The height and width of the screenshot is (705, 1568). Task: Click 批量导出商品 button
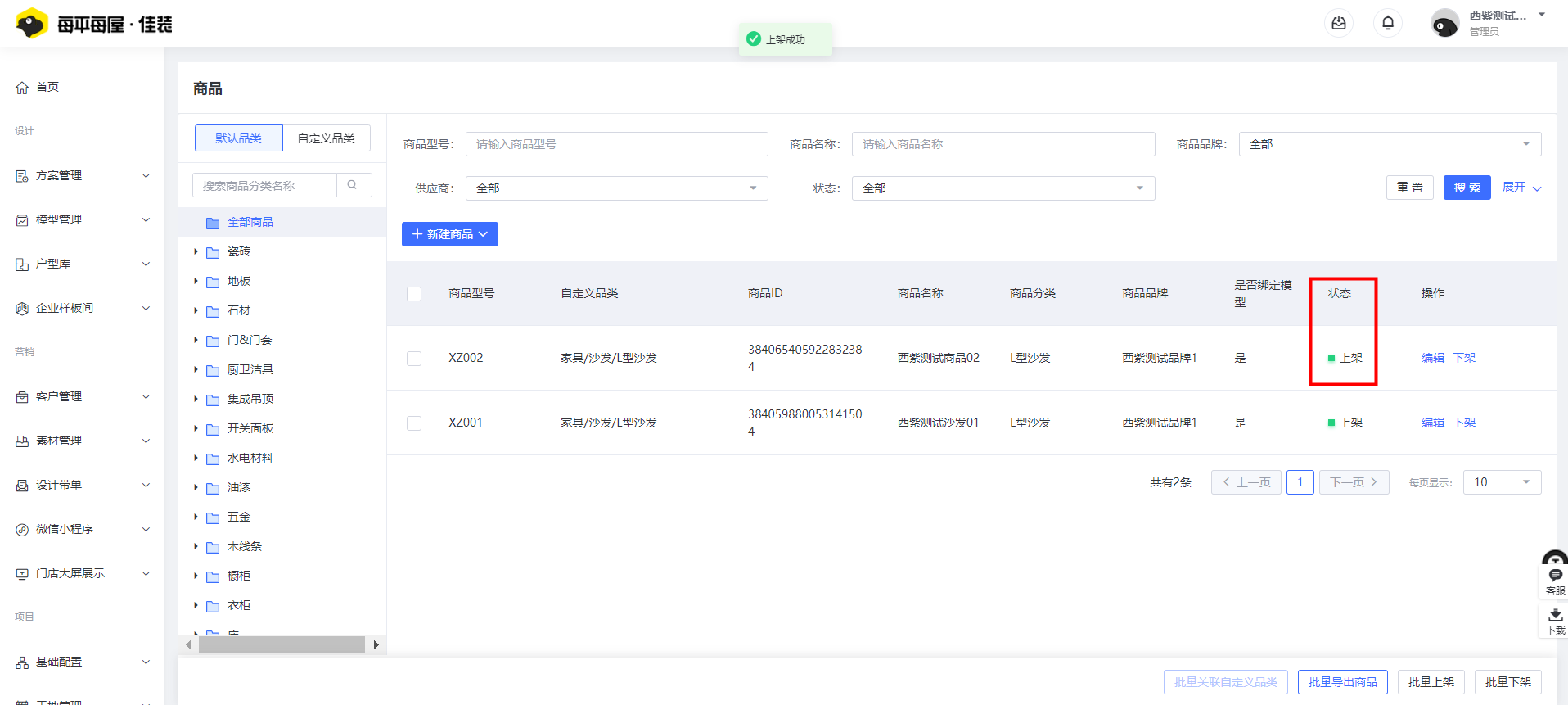(x=1342, y=682)
